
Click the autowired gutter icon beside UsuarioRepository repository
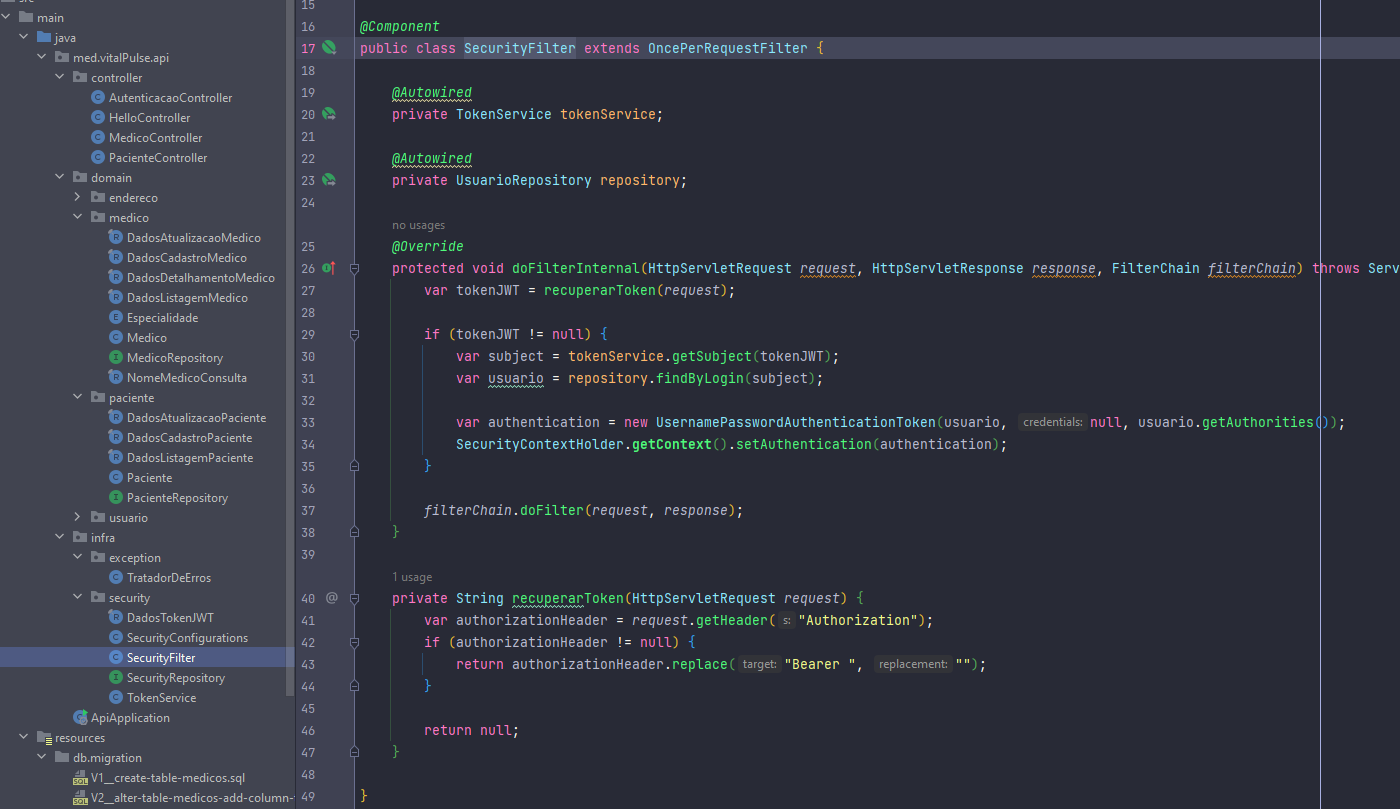pyautogui.click(x=329, y=180)
